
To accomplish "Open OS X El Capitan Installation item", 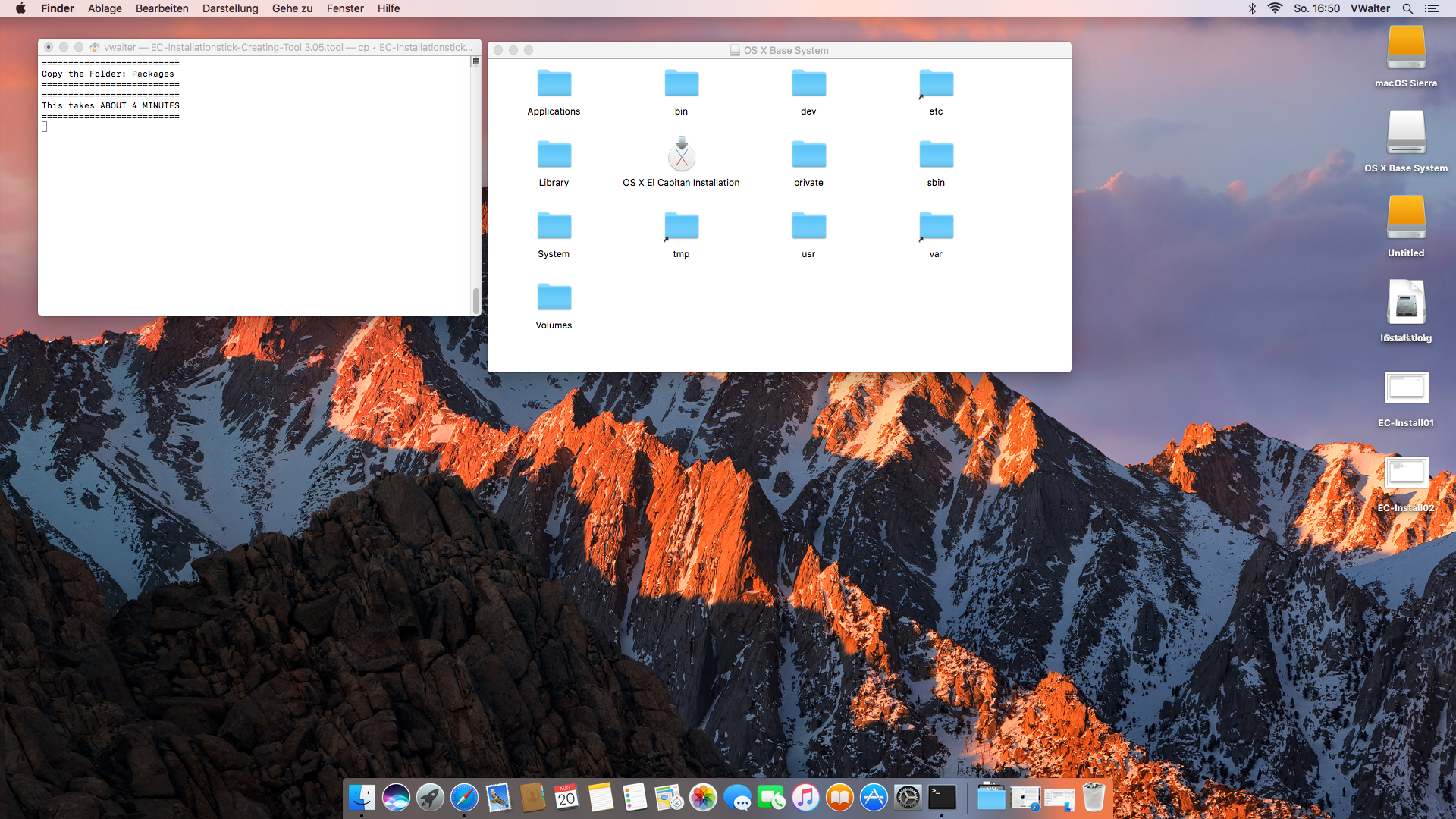I will pyautogui.click(x=681, y=155).
